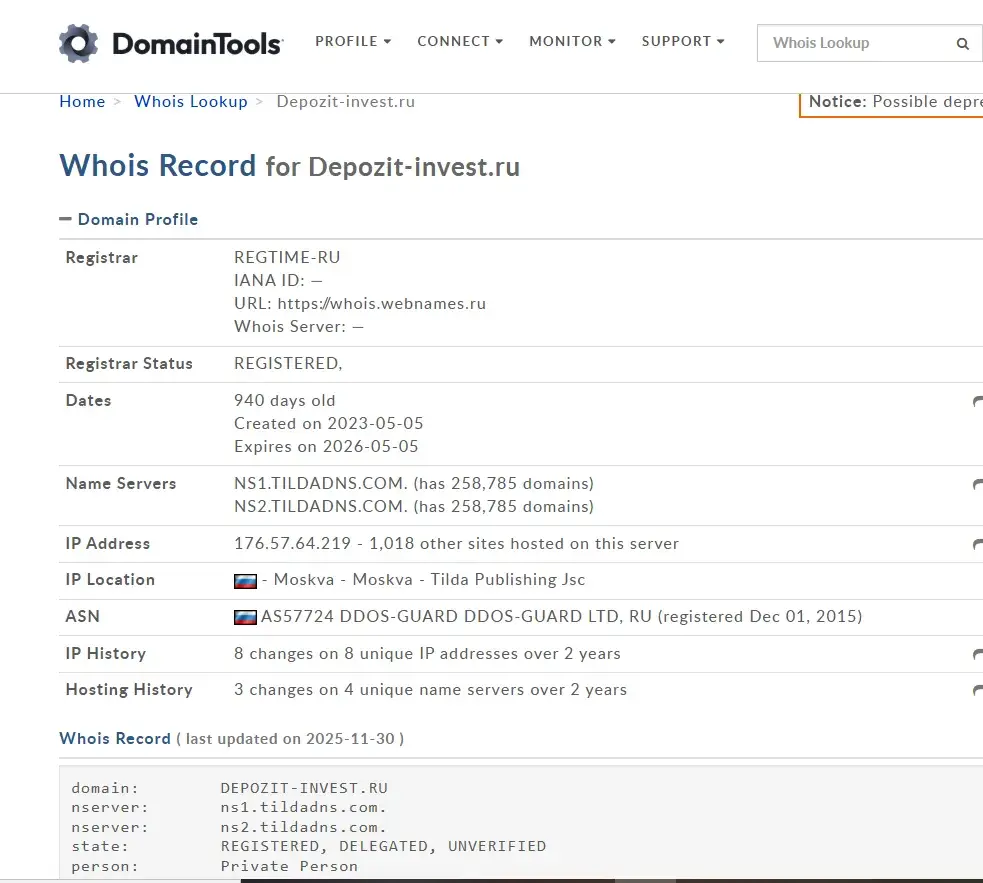
Task: Click the 'Whois Server: —' line
Action: [x=298, y=327]
